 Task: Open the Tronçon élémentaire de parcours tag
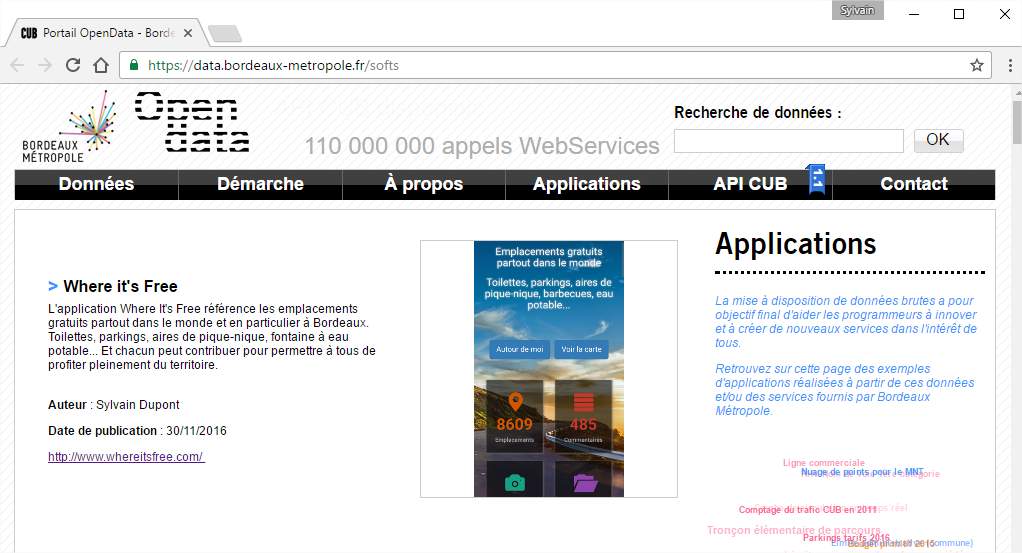794,530
